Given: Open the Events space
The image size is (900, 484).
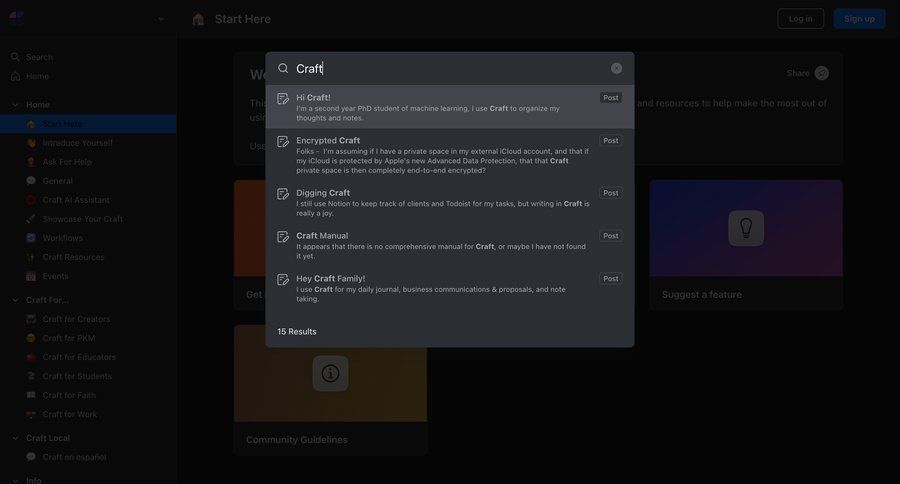Looking at the screenshot, I should [88, 276].
